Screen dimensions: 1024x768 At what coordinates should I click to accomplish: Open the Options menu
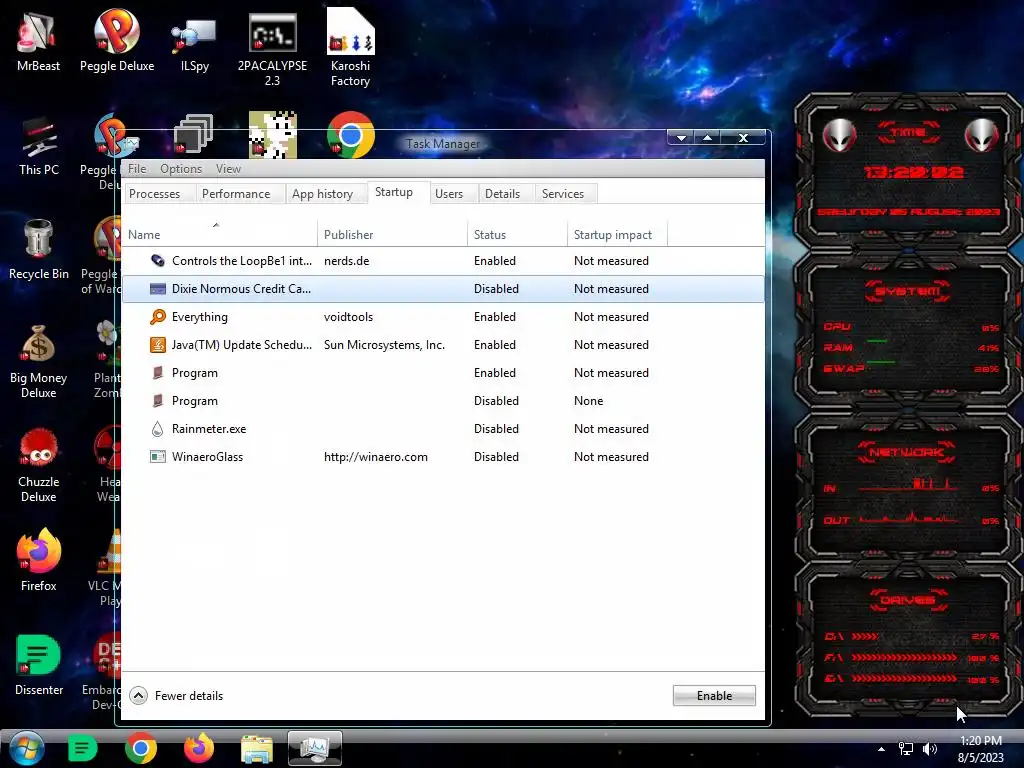pos(181,168)
